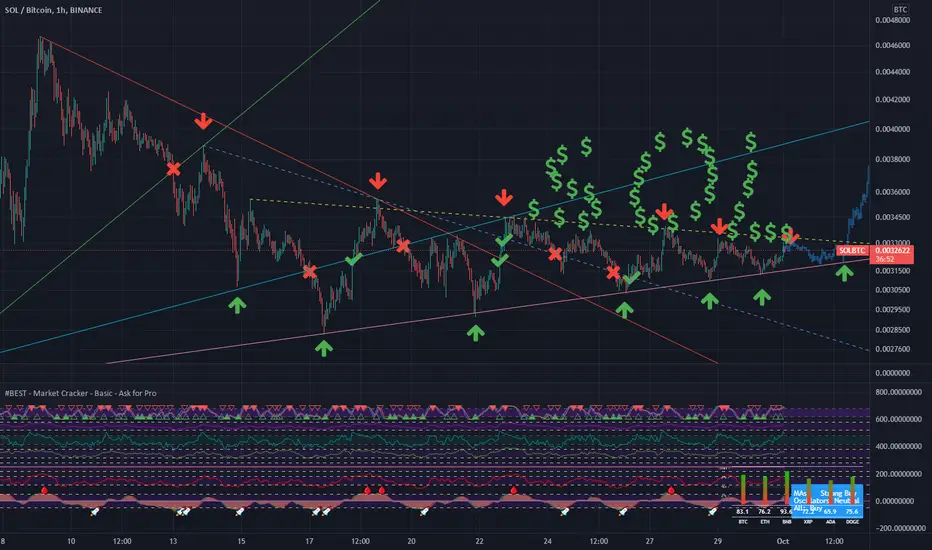This screenshot has width=932, height=550.
Task: Click the 0.0042000 price axis label
Action: pyautogui.click(x=892, y=100)
